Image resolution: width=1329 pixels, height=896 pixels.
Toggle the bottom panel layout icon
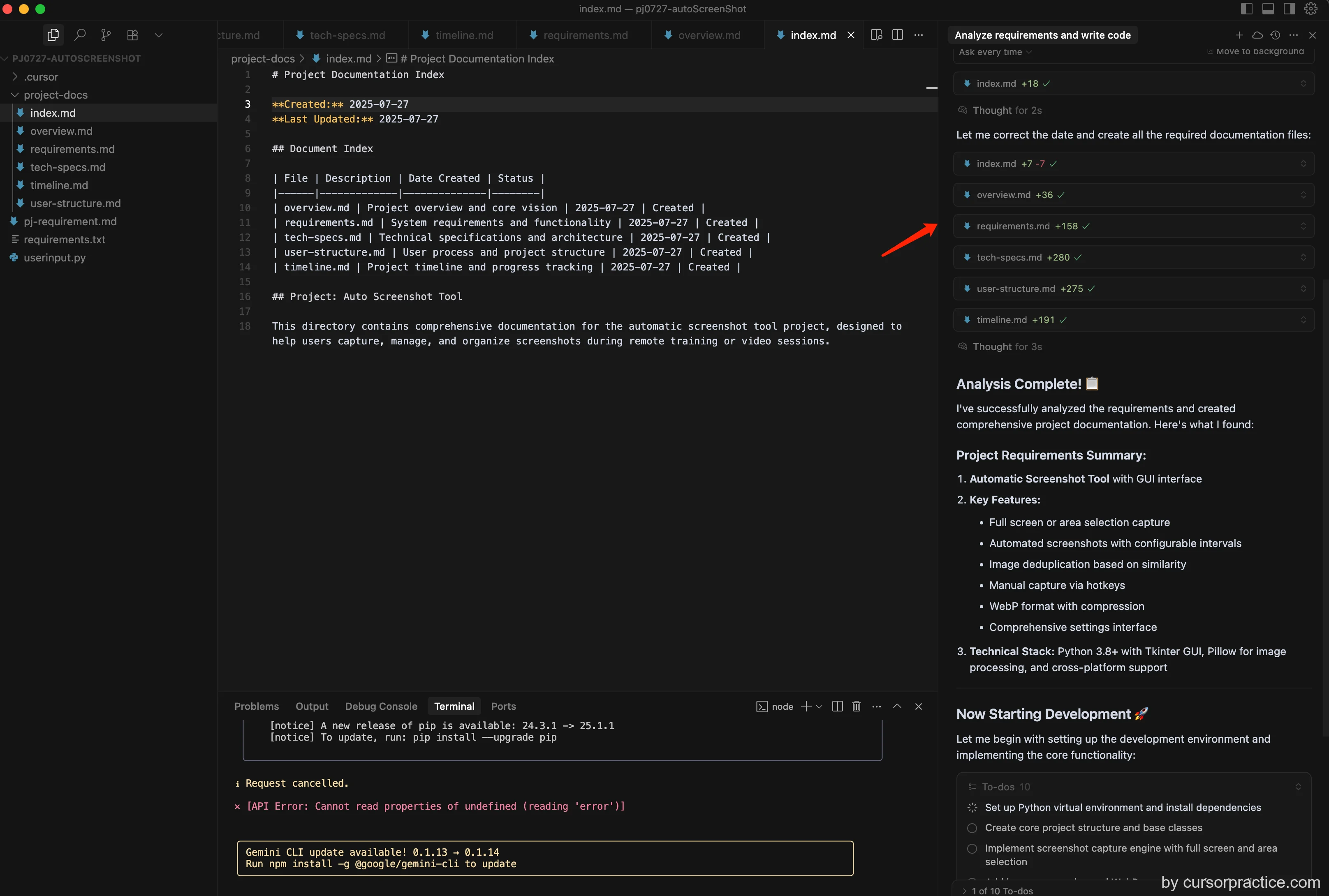point(1268,9)
